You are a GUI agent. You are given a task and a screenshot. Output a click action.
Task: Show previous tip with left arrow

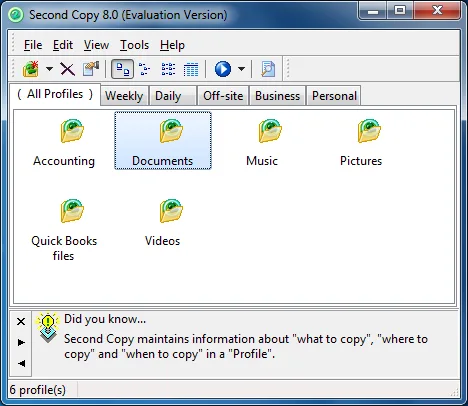click(x=21, y=363)
